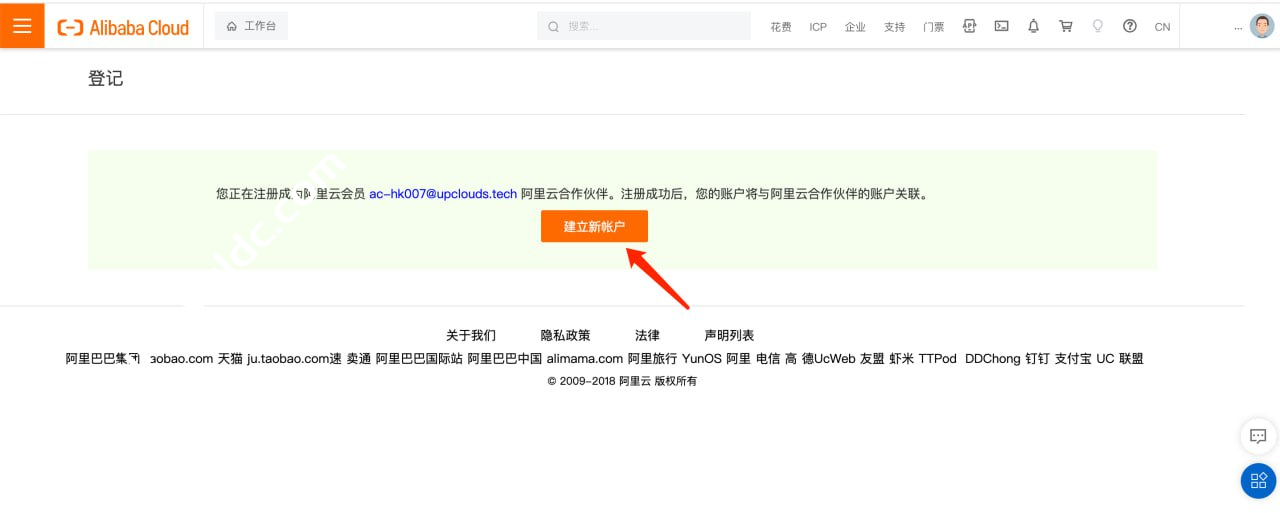1280x513 pixels.
Task: Open the hamburger navigation menu
Action: [x=22, y=26]
